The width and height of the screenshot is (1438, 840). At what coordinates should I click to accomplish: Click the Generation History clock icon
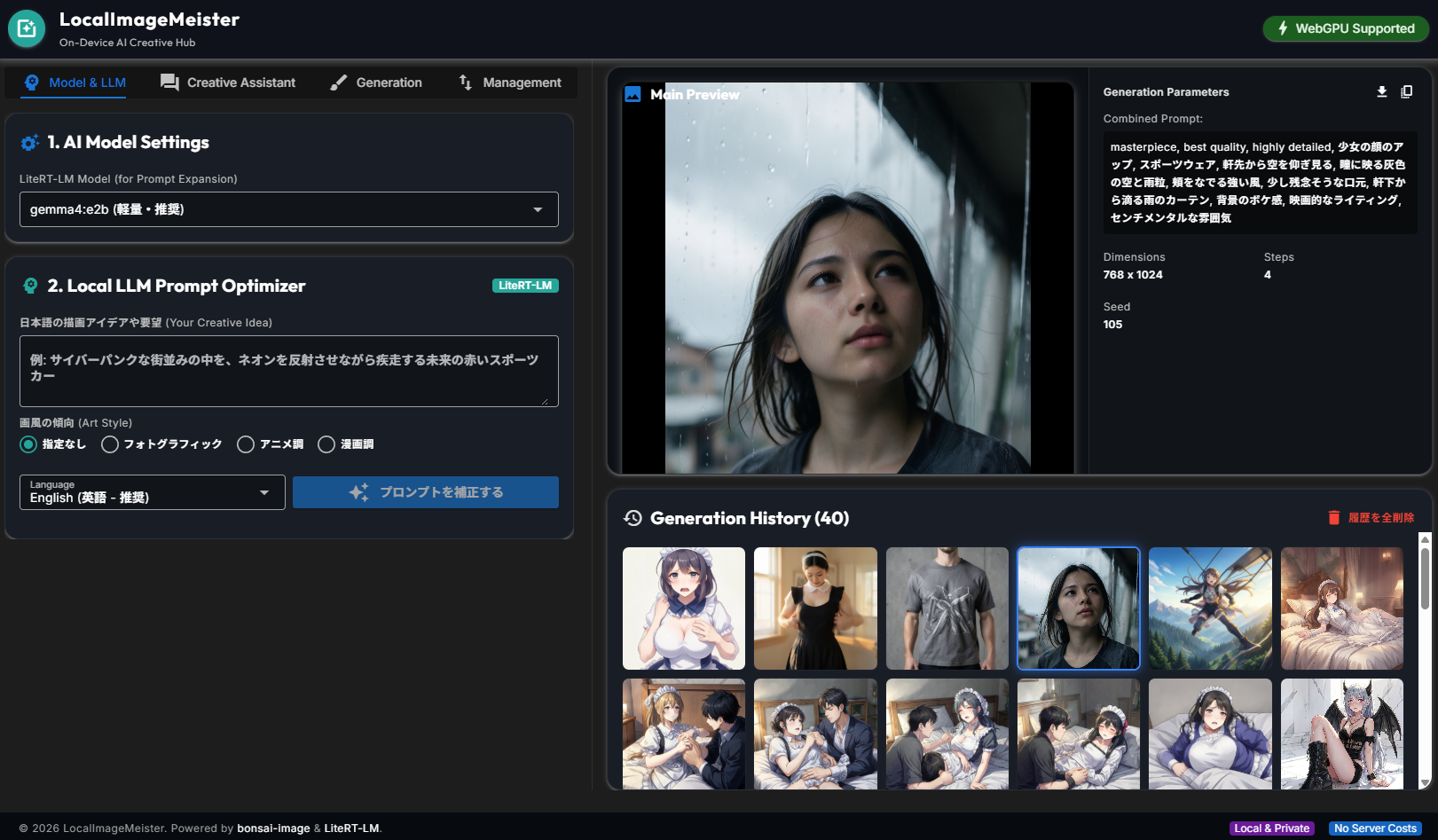click(633, 518)
